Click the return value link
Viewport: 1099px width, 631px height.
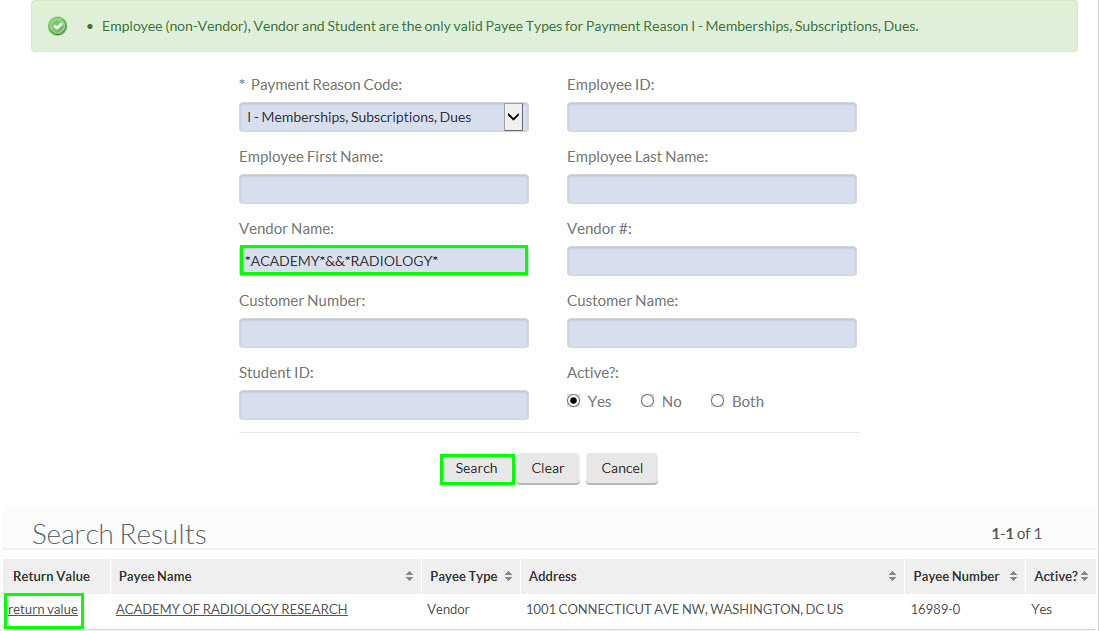point(43,610)
